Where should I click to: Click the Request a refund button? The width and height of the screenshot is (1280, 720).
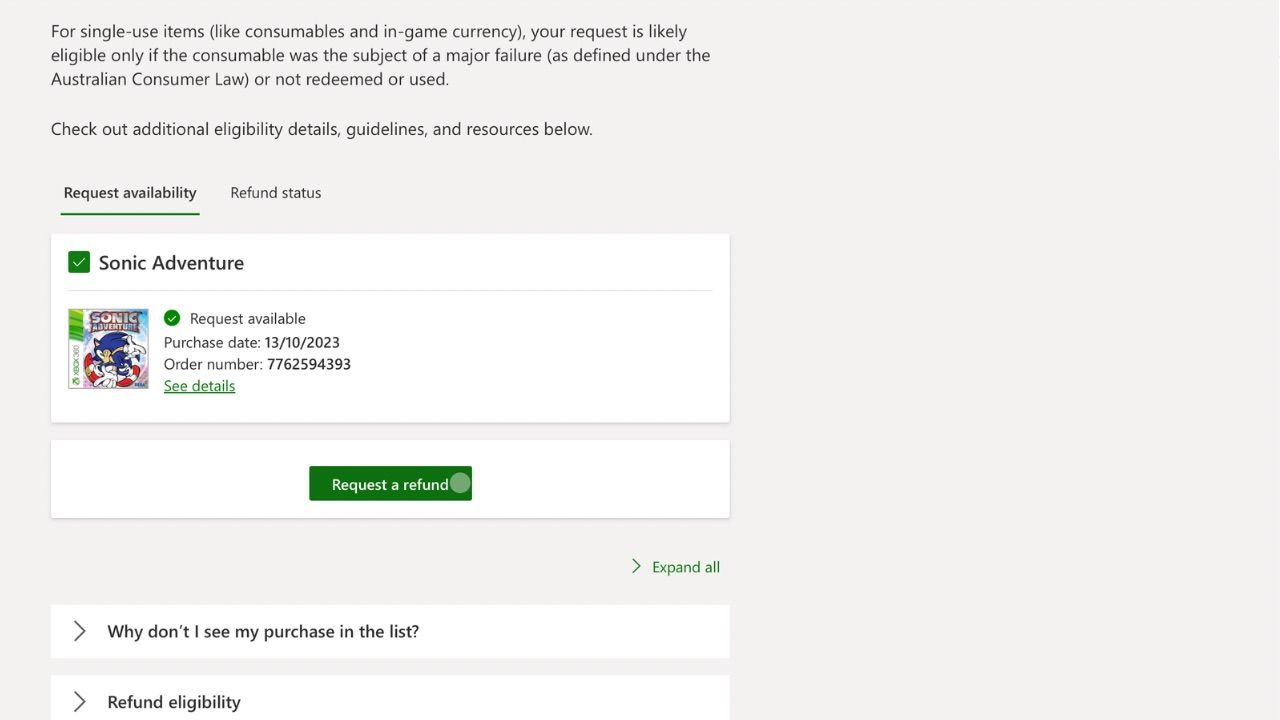[390, 483]
